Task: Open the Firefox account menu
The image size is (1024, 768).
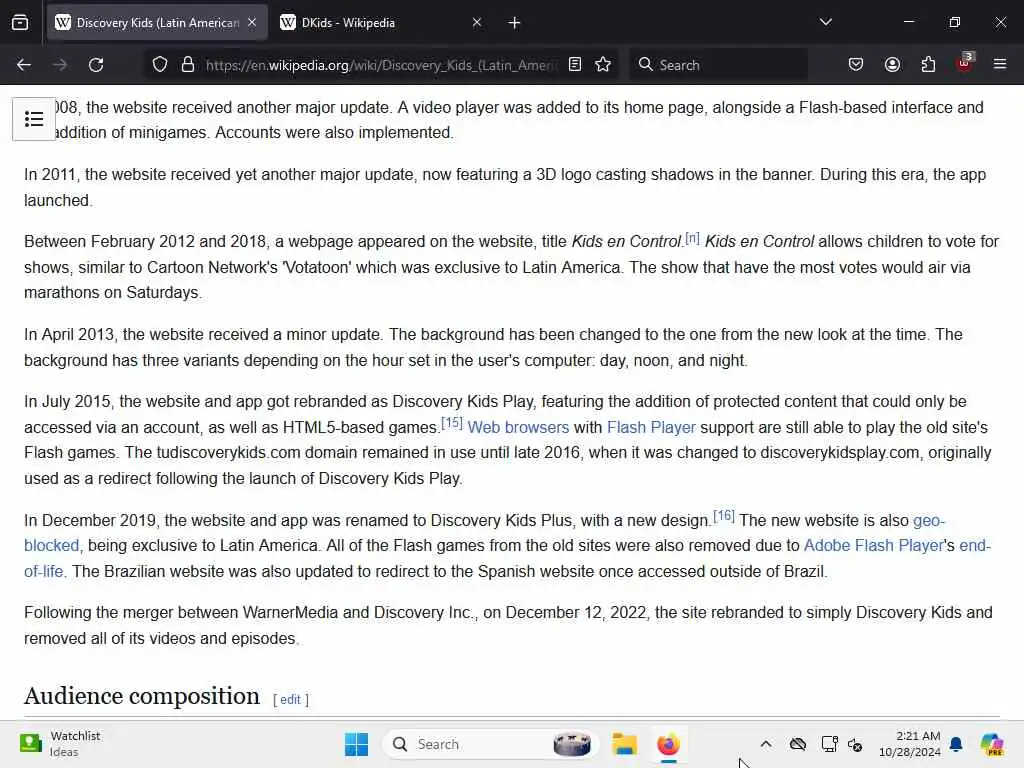Action: pyautogui.click(x=892, y=65)
